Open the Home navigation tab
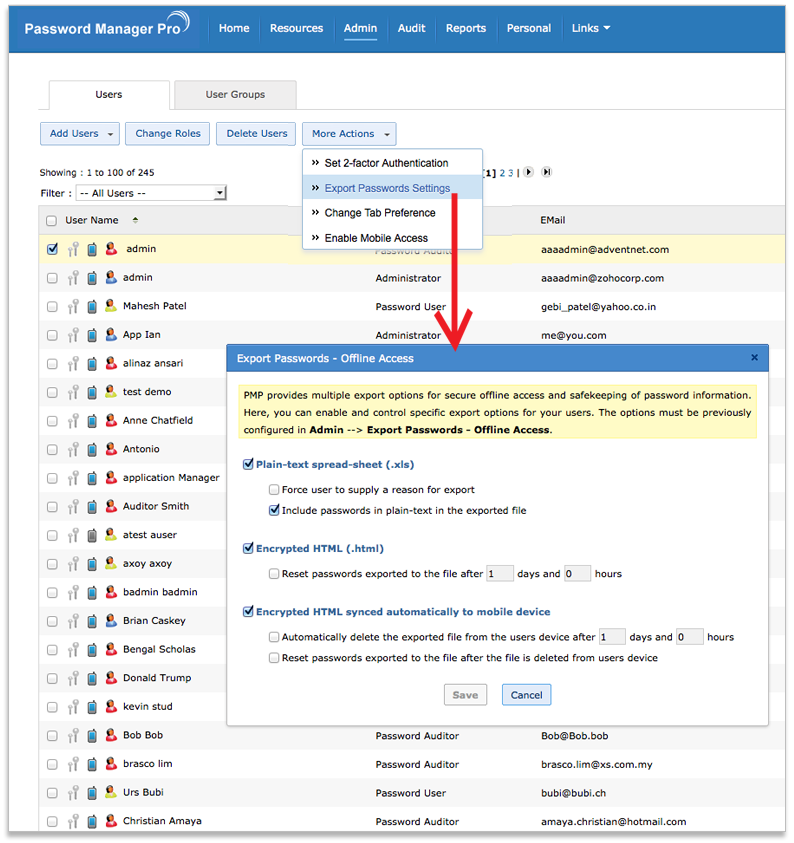Image resolution: width=794 pixels, height=843 pixels. tap(234, 28)
